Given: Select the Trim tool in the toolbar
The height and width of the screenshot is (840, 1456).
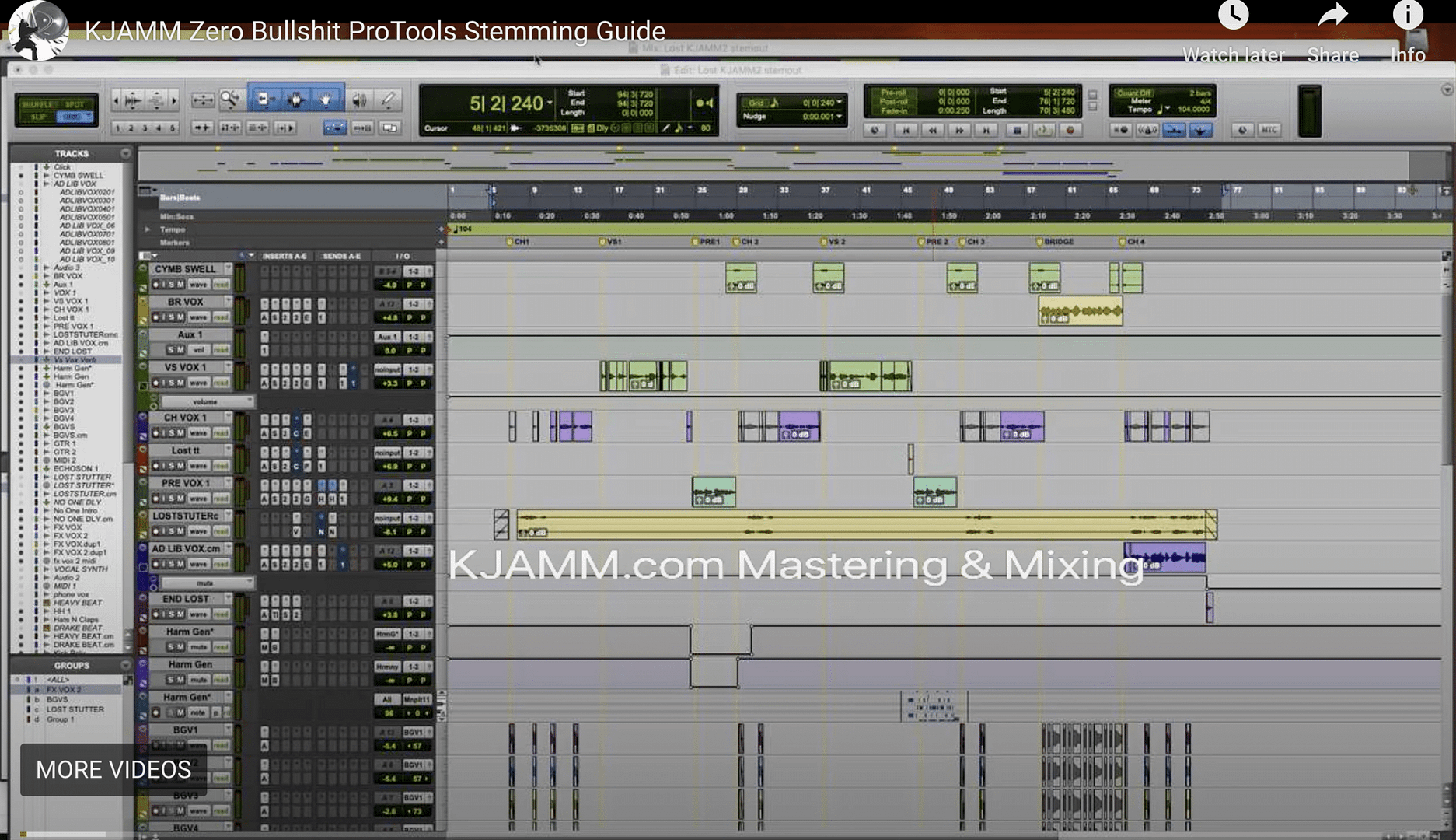Looking at the screenshot, I should (264, 100).
